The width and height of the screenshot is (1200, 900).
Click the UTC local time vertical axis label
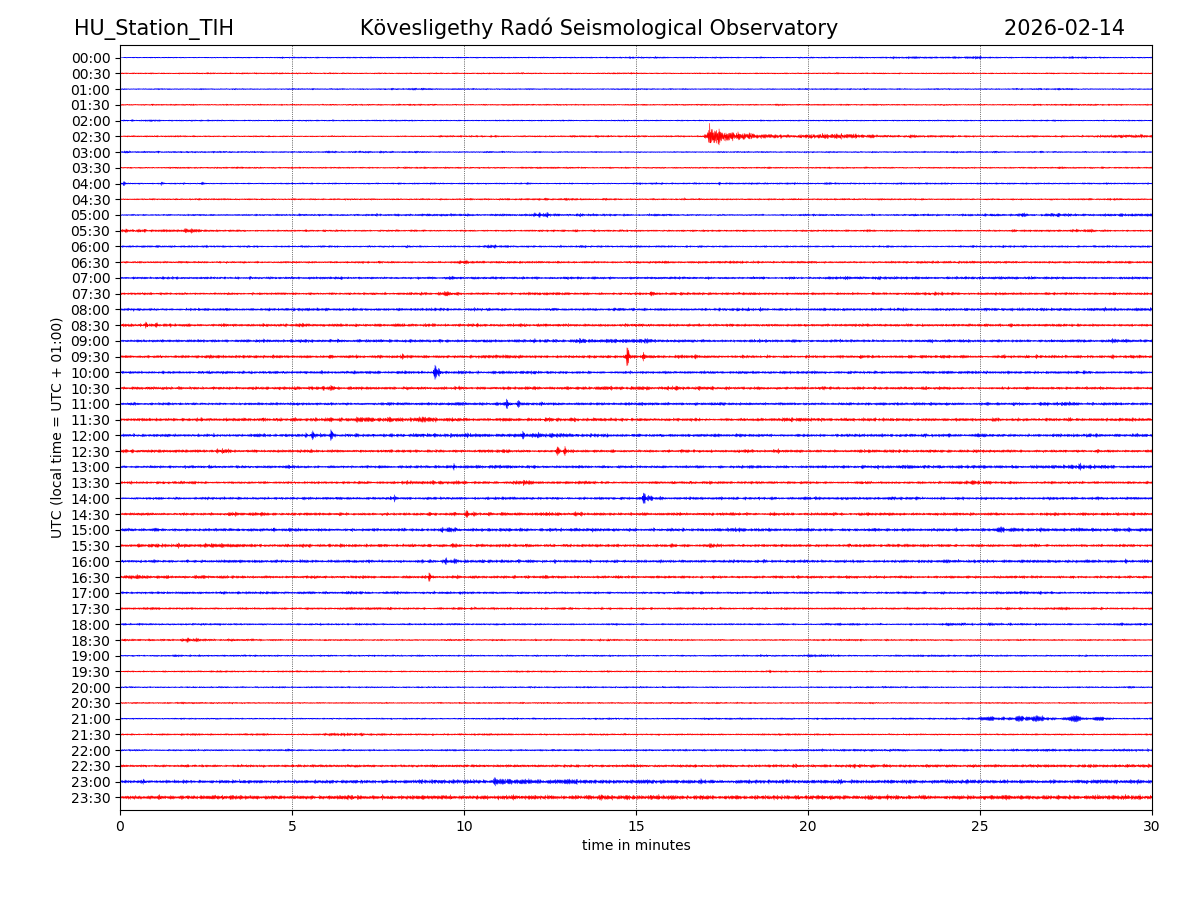[x=57, y=427]
